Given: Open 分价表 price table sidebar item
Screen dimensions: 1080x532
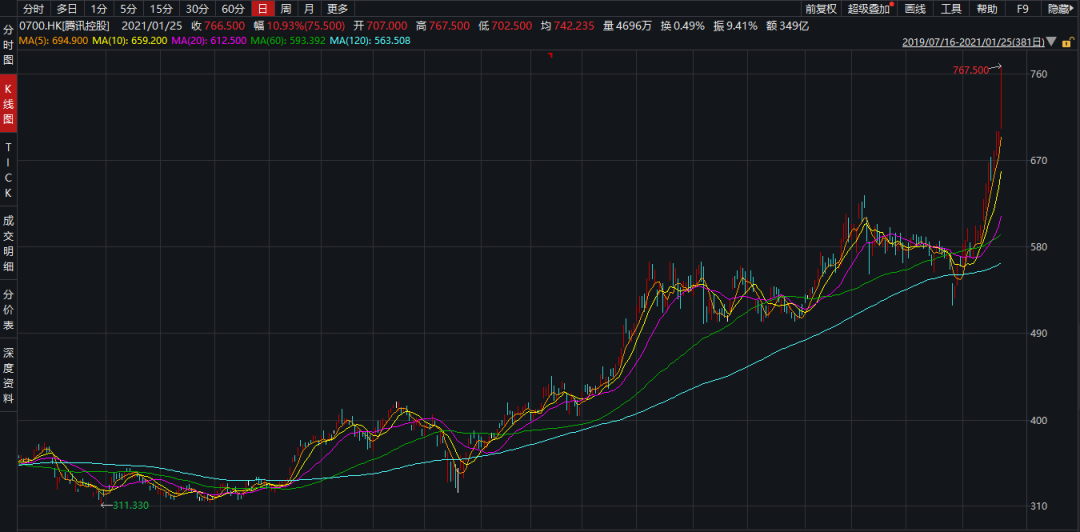Looking at the screenshot, I should (x=8, y=309).
